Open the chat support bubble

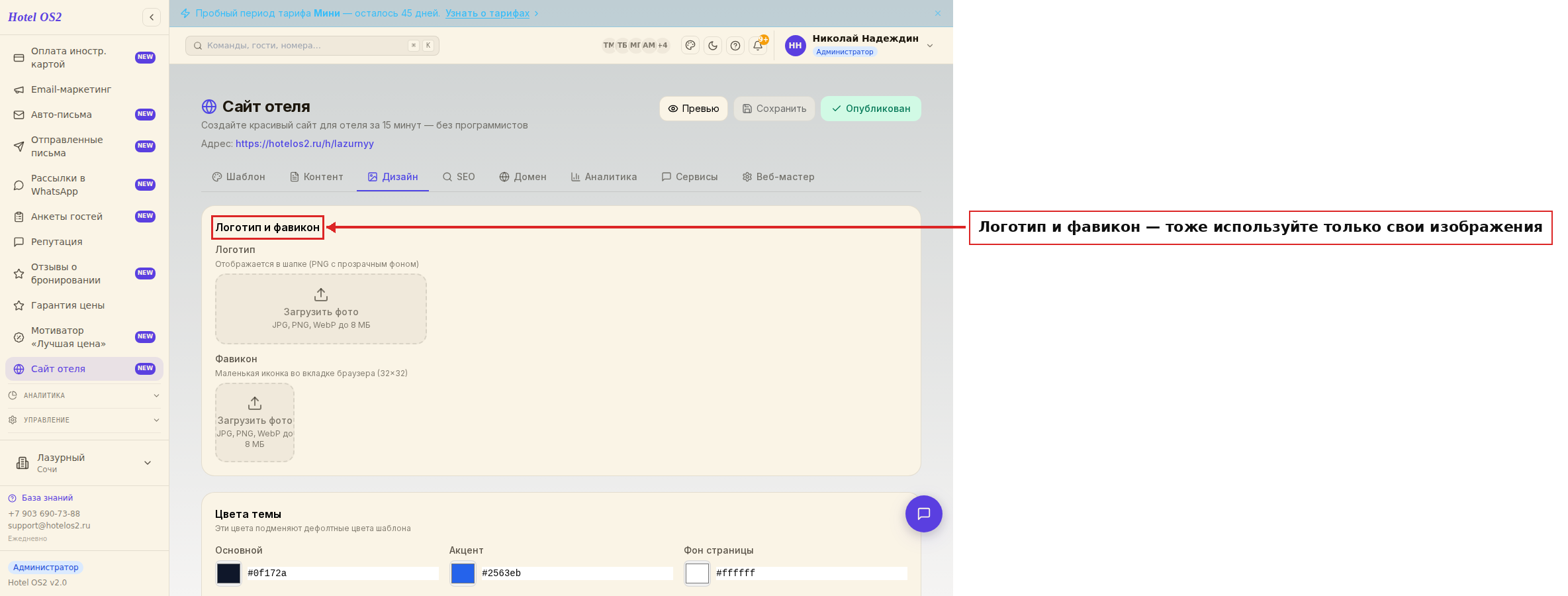pos(924,514)
